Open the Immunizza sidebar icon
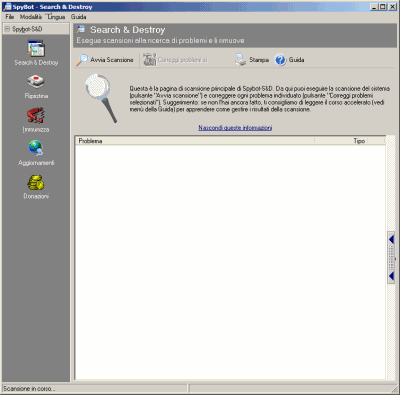This screenshot has height=395, width=400. 36,120
